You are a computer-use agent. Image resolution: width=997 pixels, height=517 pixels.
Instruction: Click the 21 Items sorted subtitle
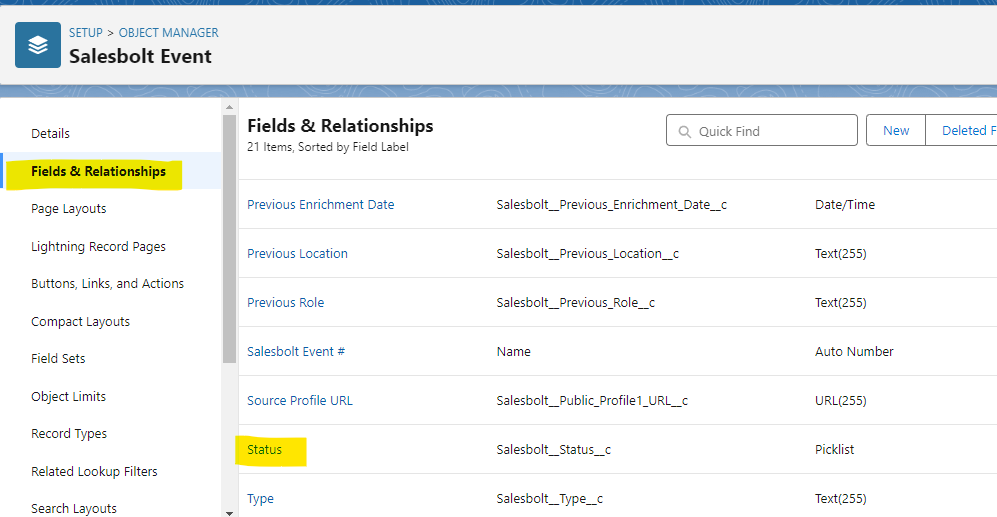(328, 147)
